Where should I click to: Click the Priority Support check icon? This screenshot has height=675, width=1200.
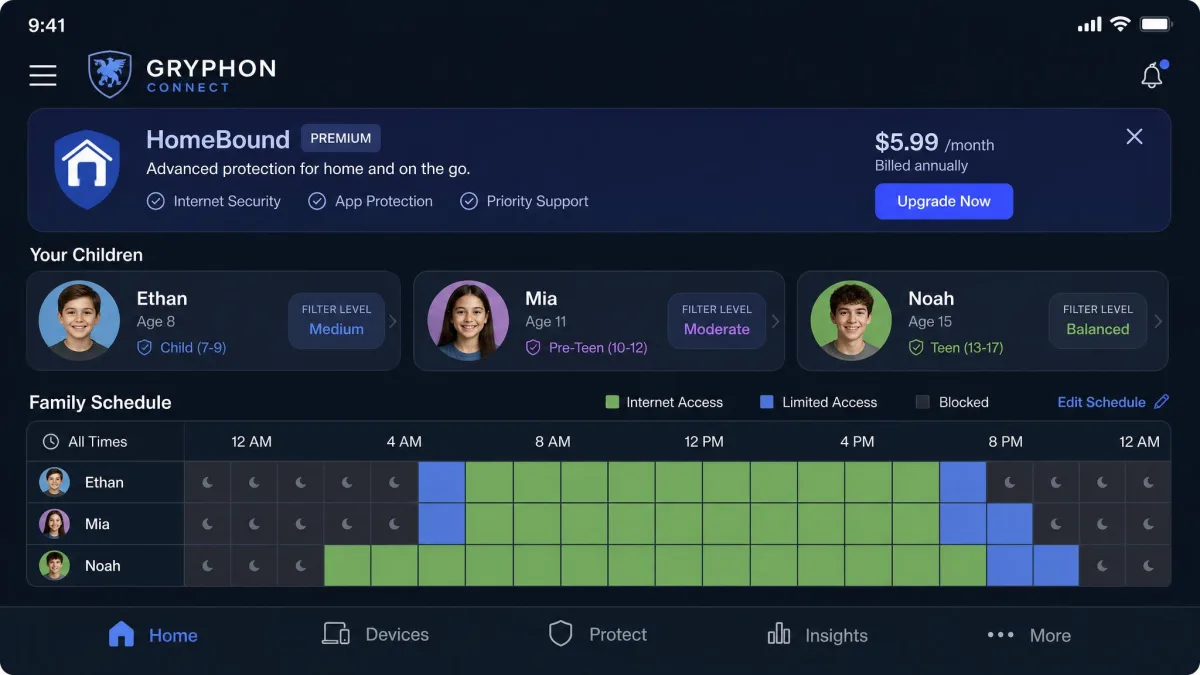point(469,201)
